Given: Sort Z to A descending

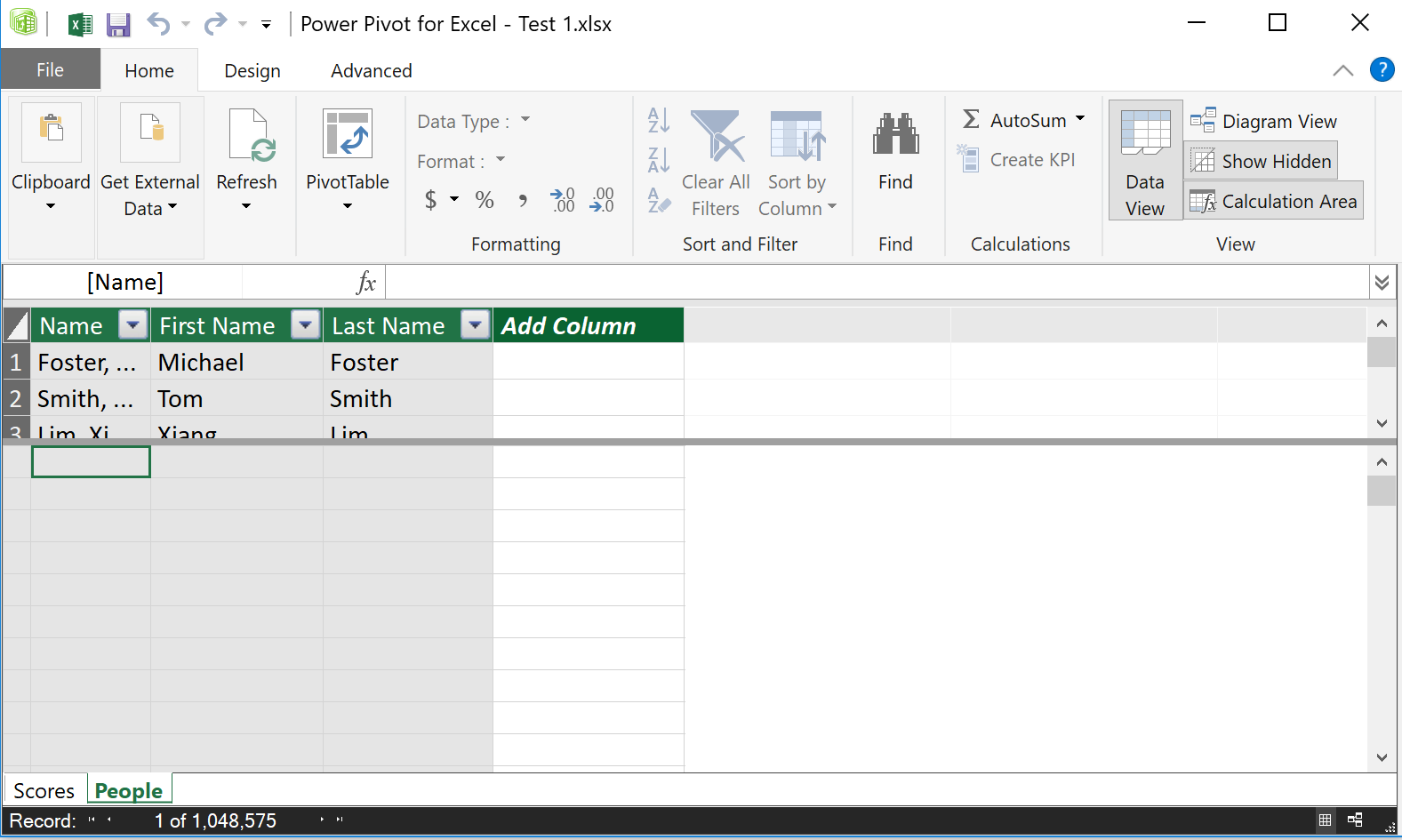Looking at the screenshot, I should (659, 160).
